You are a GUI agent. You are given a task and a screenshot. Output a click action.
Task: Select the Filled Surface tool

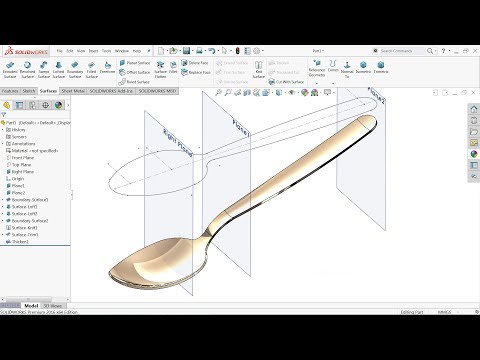pos(91,69)
